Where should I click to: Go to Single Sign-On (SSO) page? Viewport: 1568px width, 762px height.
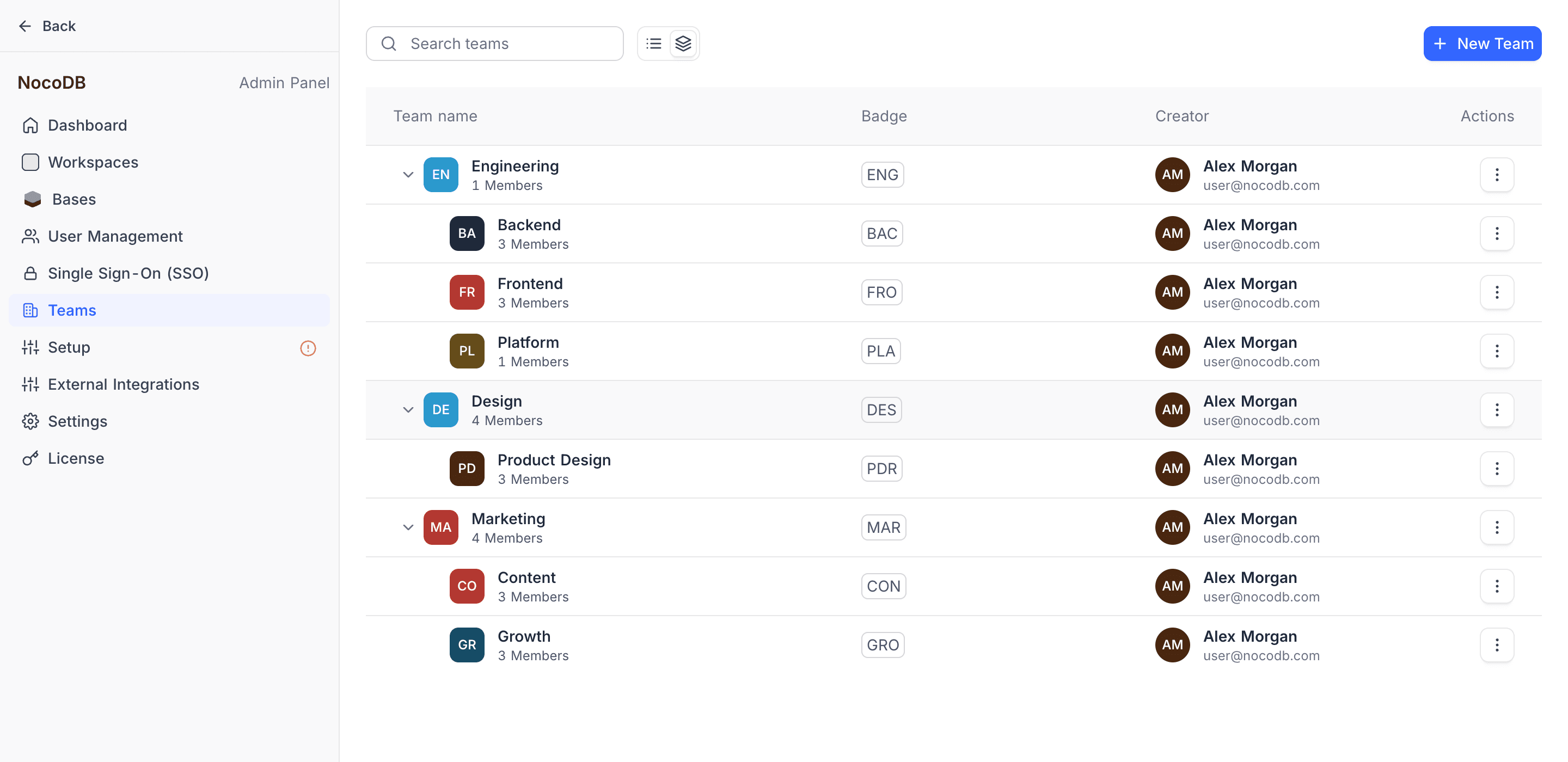tap(128, 273)
